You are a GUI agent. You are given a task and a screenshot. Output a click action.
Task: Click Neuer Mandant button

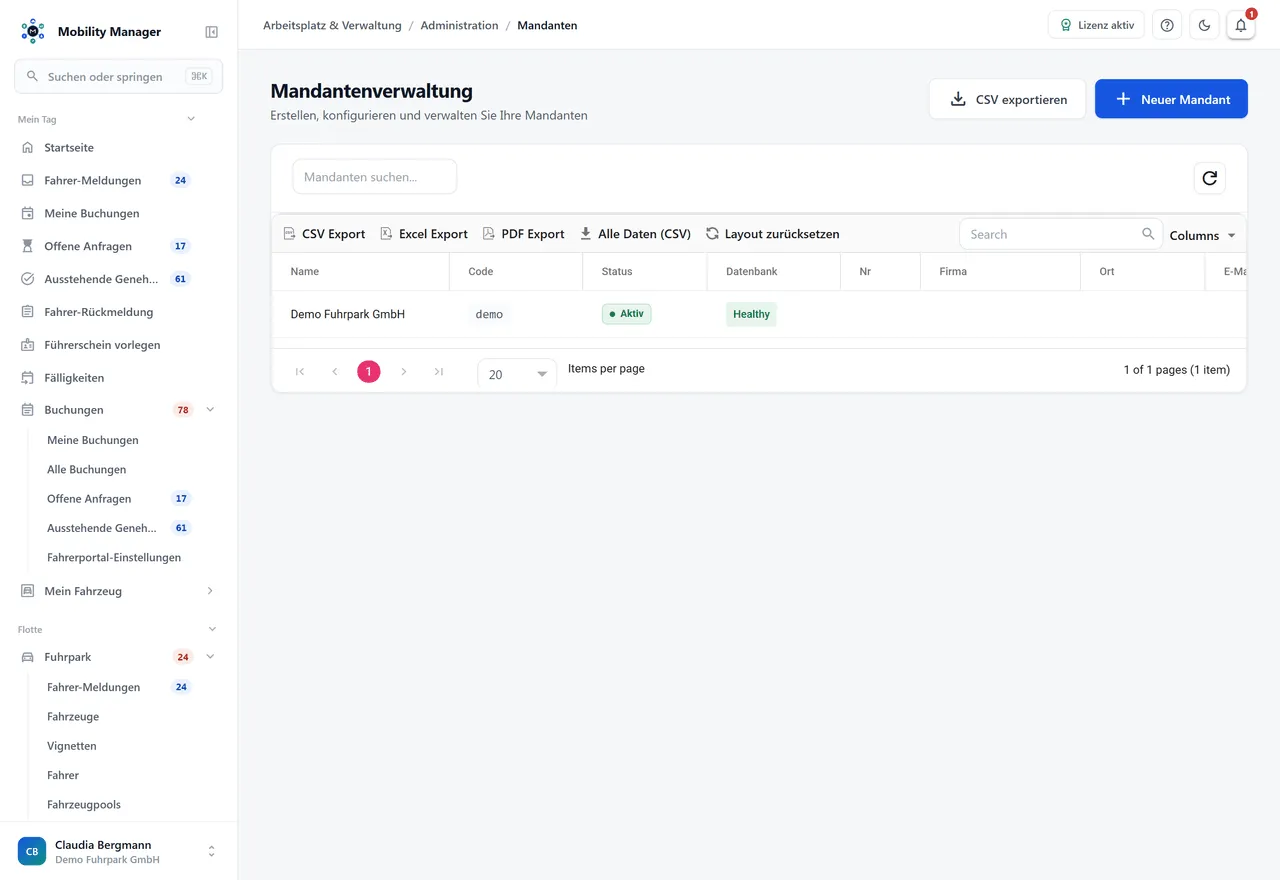click(x=1171, y=99)
